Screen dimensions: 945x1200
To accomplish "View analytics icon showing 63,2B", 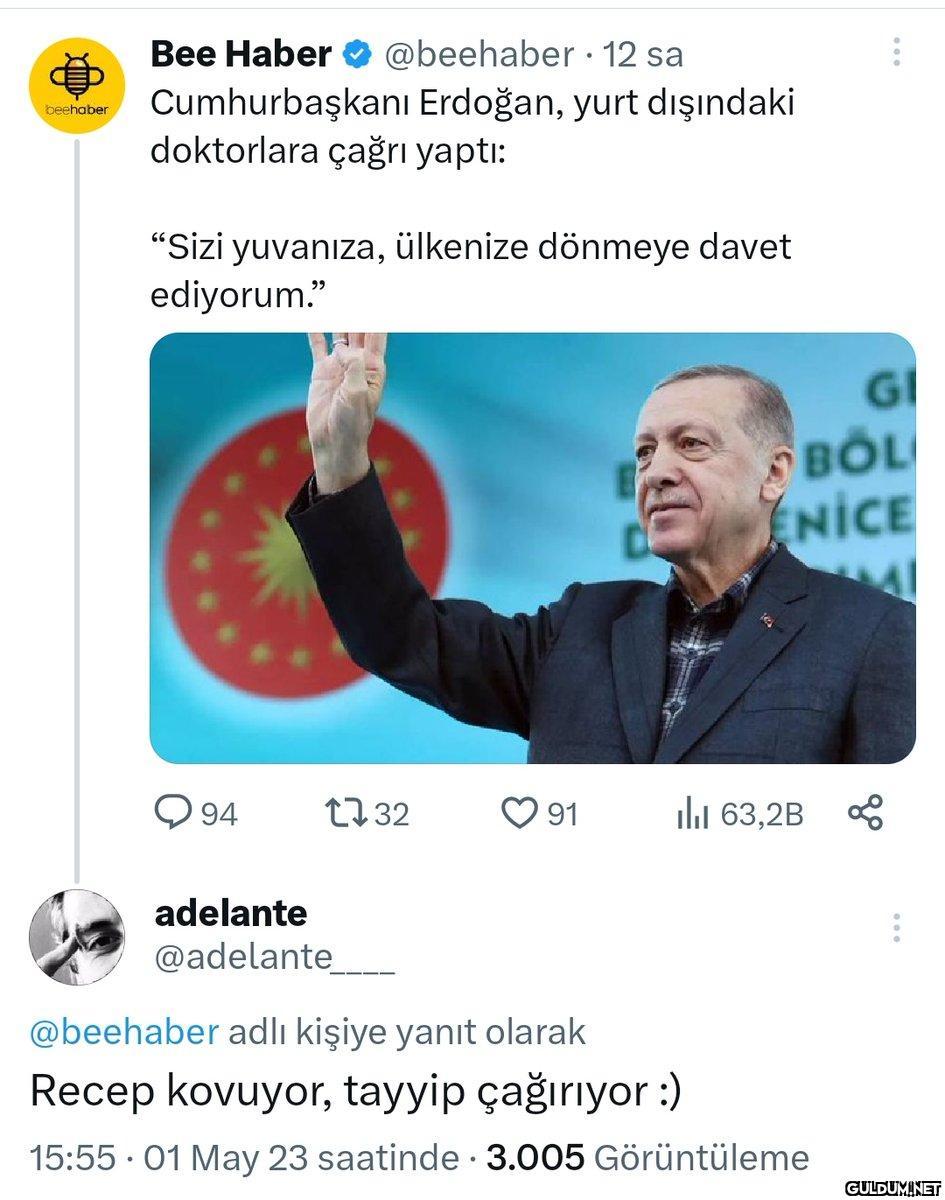I will 692,815.
